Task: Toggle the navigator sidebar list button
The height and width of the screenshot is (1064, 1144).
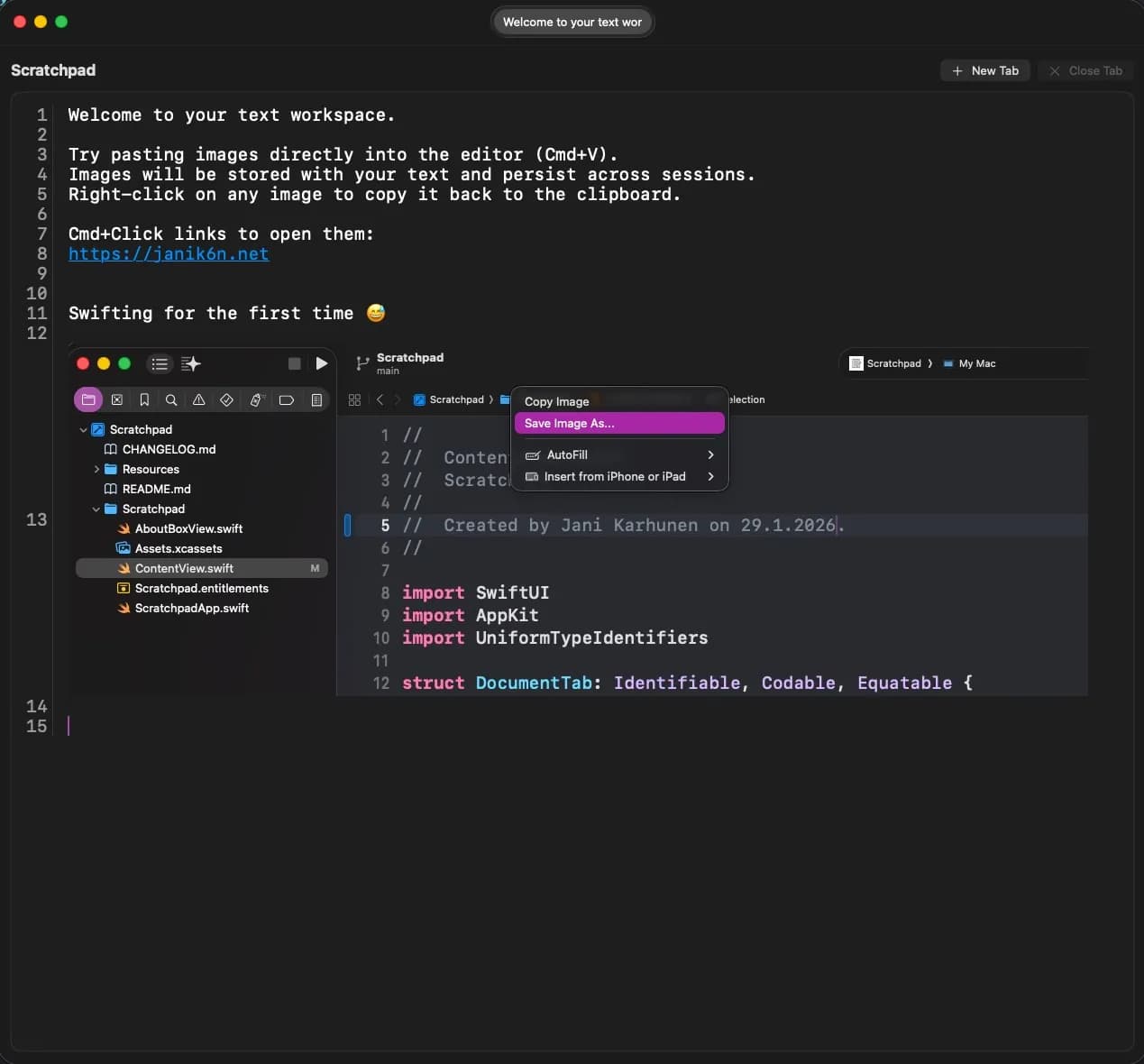Action: point(160,363)
